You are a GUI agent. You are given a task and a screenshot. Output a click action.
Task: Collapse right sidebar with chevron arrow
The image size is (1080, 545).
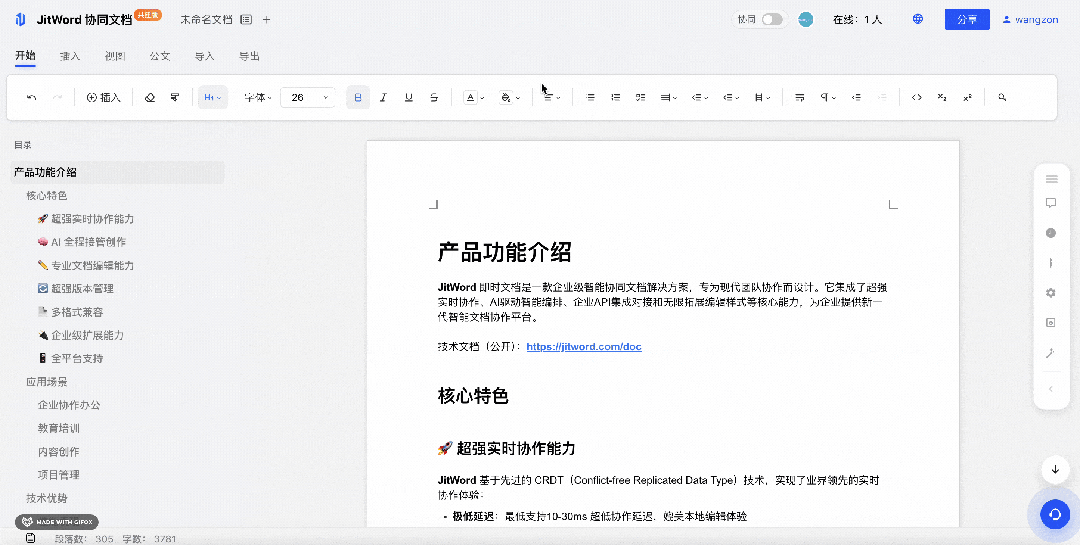(1051, 389)
